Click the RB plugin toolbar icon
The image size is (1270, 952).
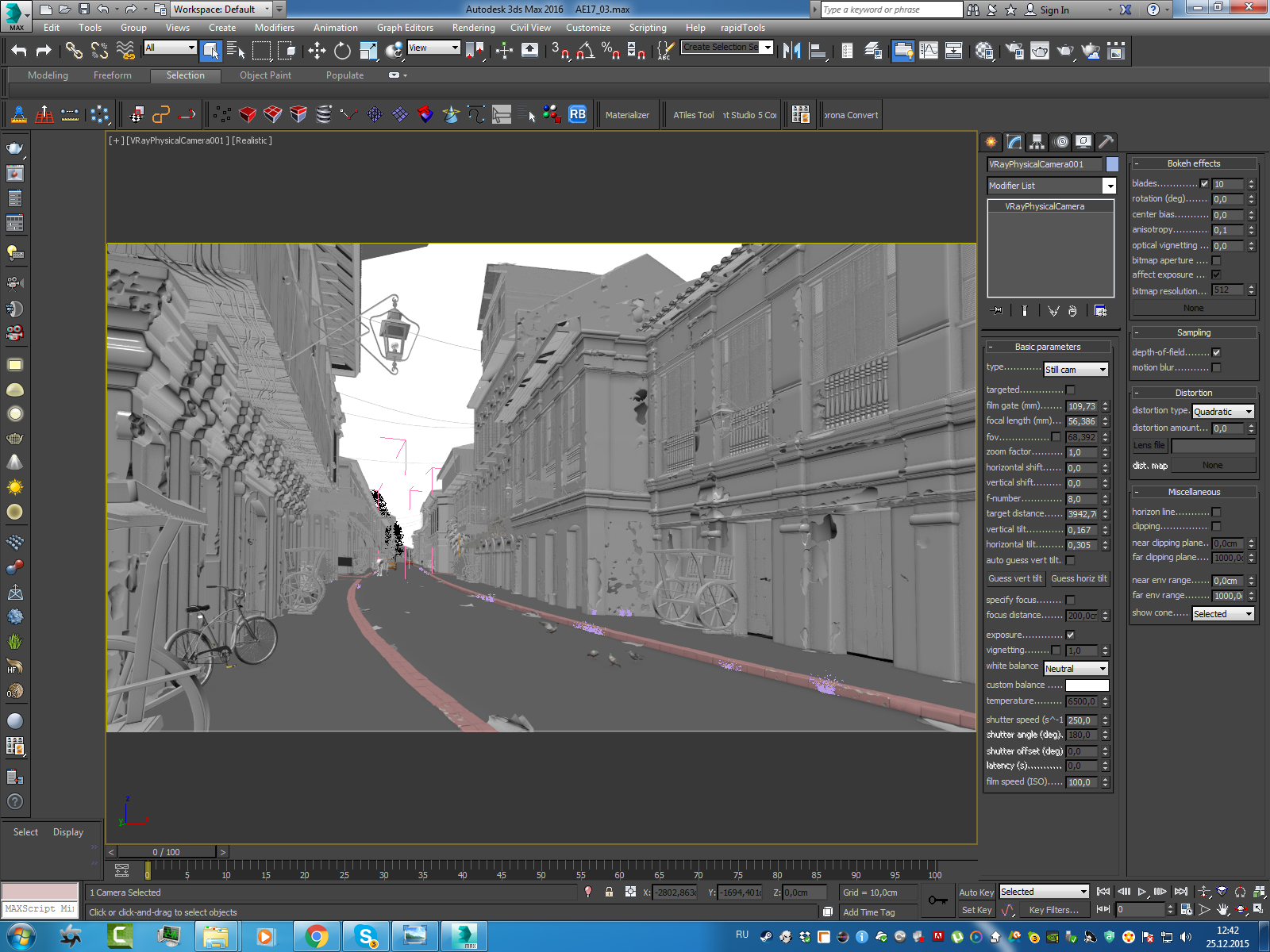point(577,114)
